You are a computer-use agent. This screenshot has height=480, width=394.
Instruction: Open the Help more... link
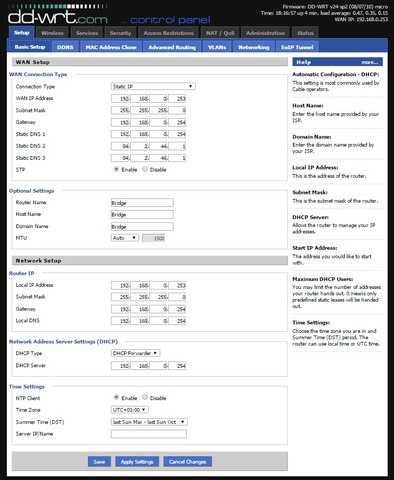tap(370, 62)
